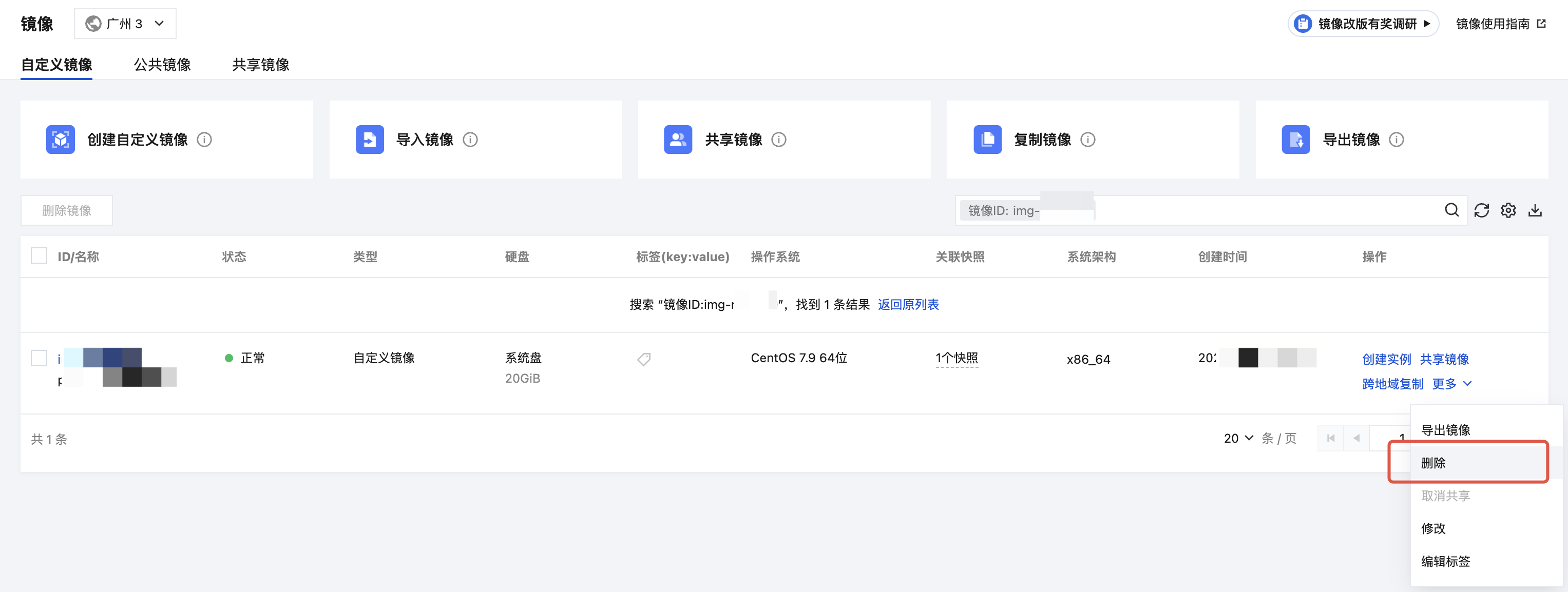Open the 20 条/页 page size selector

tap(1238, 438)
